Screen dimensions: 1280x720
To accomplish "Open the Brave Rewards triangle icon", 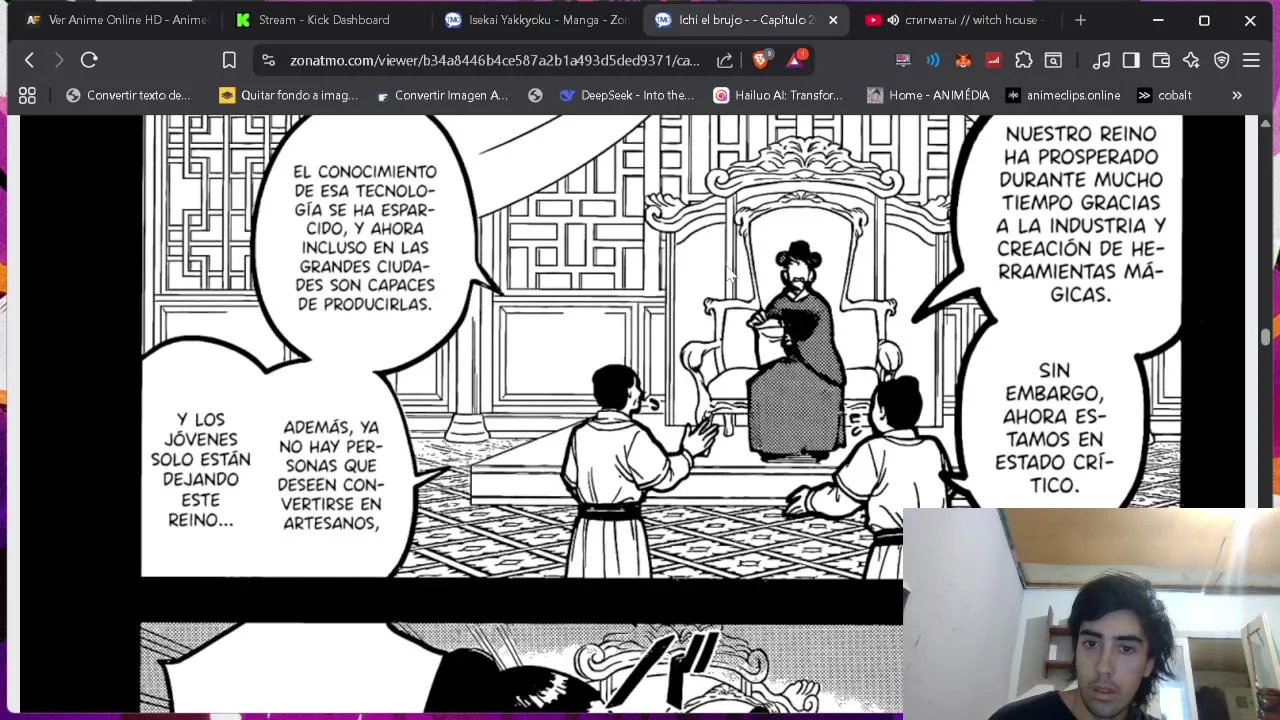I will tap(795, 60).
